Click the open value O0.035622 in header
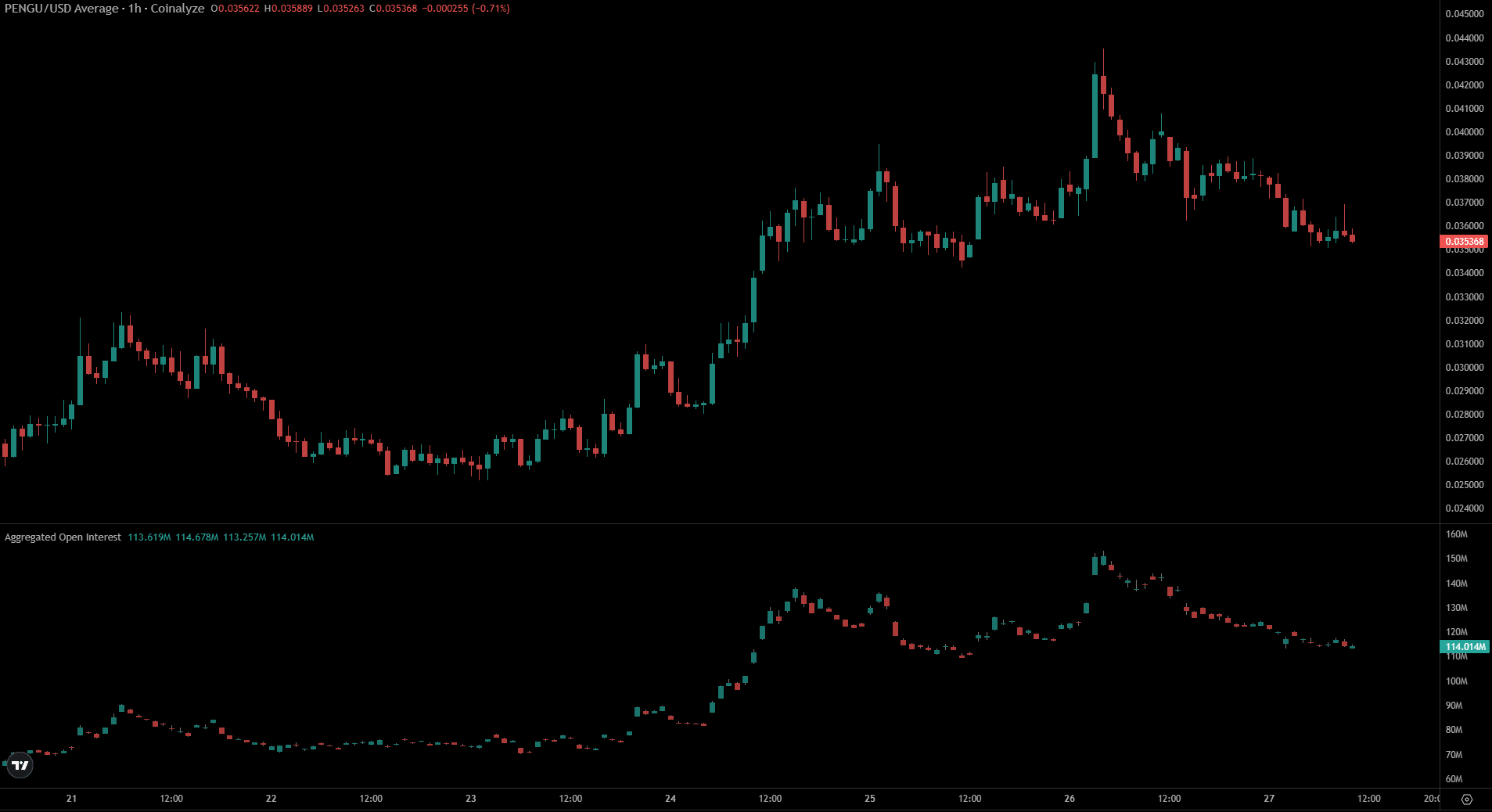Screen dimensions: 1492x812 pyautogui.click(x=235, y=9)
